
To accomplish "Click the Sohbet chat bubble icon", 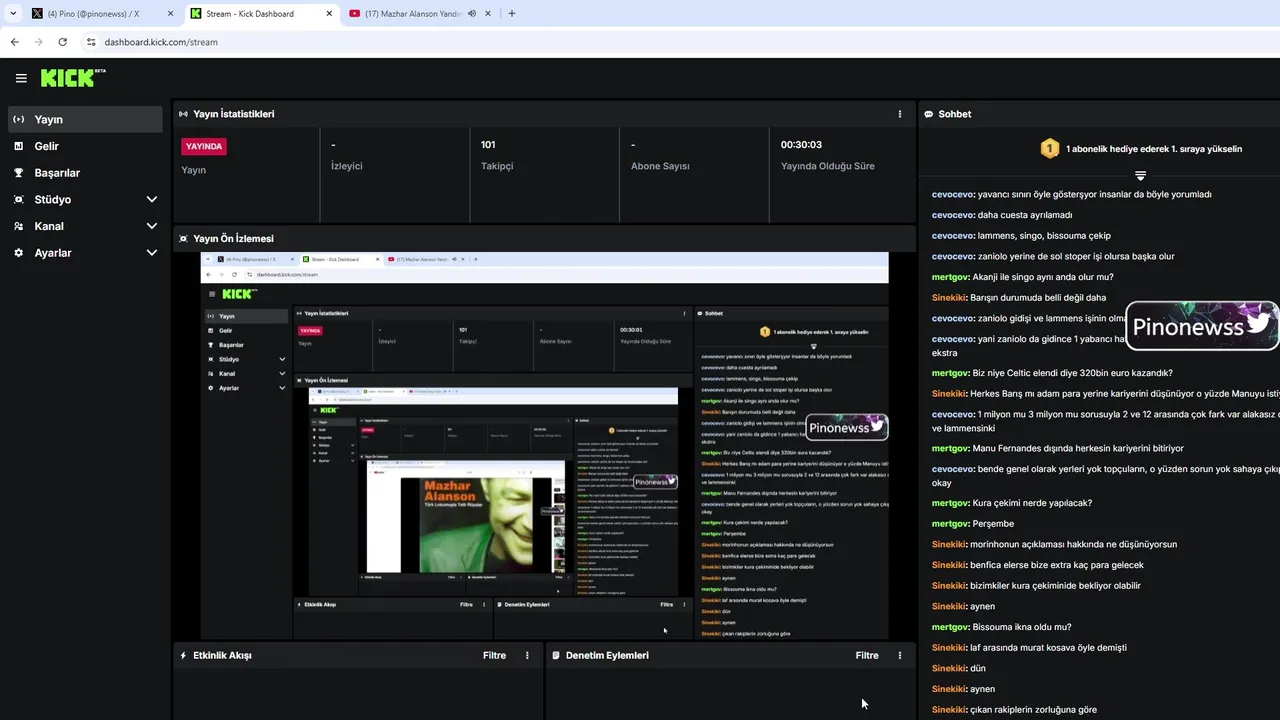I will [x=928, y=114].
